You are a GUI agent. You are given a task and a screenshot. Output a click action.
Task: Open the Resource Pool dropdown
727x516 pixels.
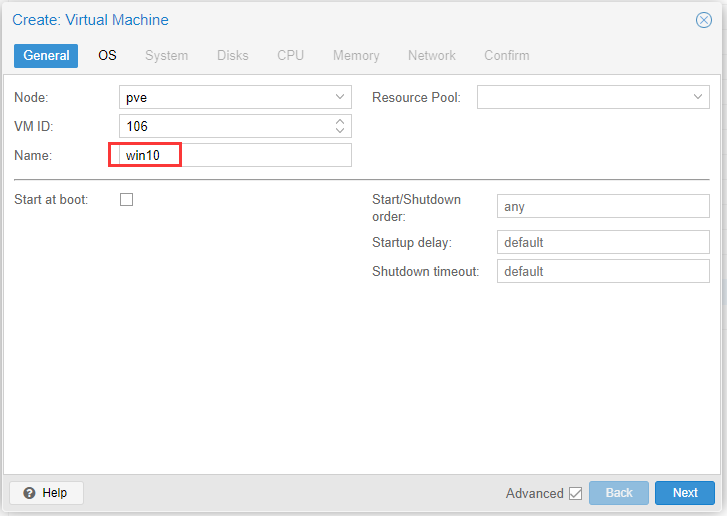(698, 97)
